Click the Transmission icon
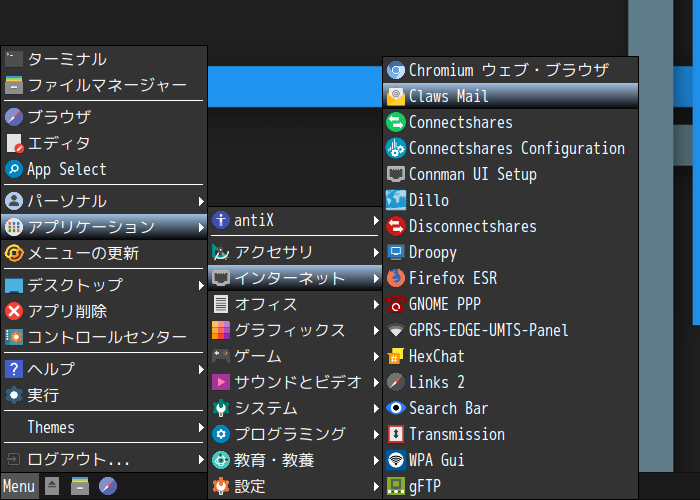700x500 pixels. [x=396, y=434]
